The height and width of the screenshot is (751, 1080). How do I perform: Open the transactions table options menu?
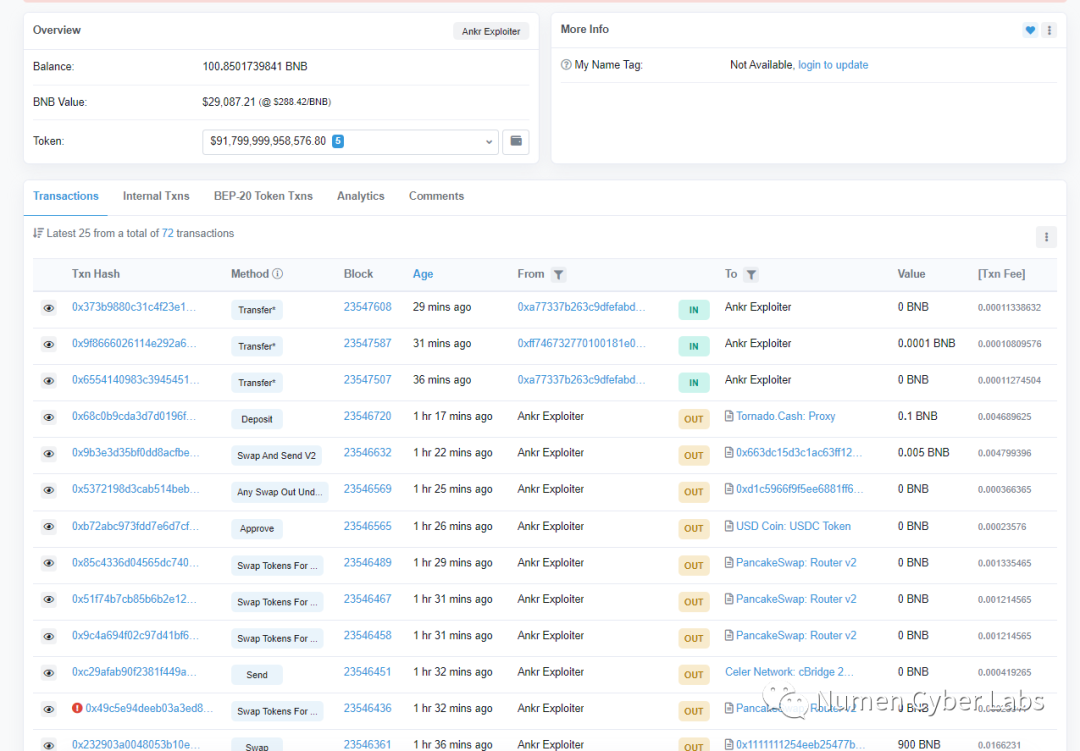click(x=1046, y=237)
